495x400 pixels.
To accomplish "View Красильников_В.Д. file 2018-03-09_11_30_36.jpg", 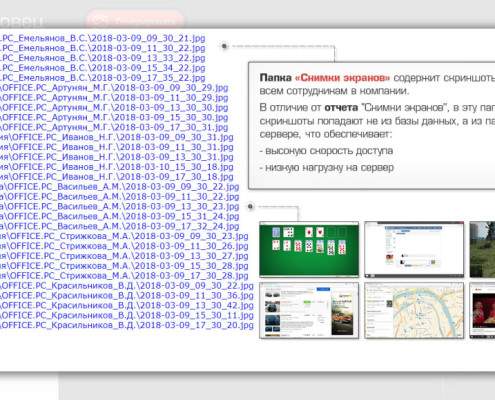I will tap(127, 296).
